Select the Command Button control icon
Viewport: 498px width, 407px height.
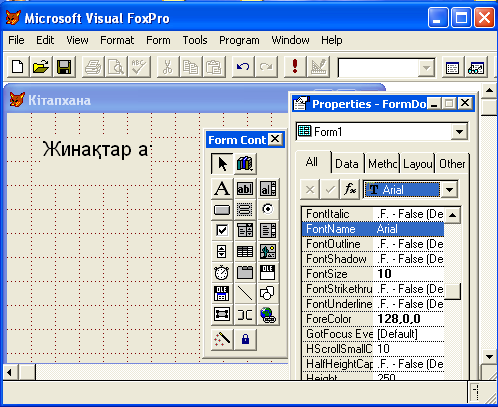(222, 210)
